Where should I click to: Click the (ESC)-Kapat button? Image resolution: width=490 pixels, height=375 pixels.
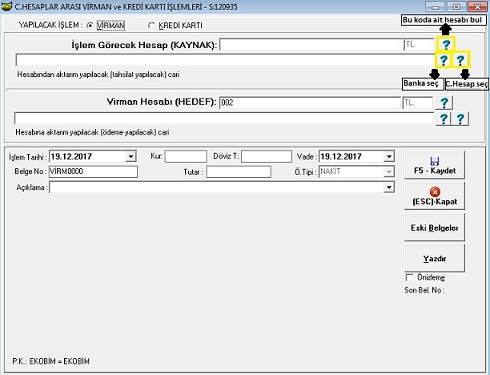[x=434, y=196]
